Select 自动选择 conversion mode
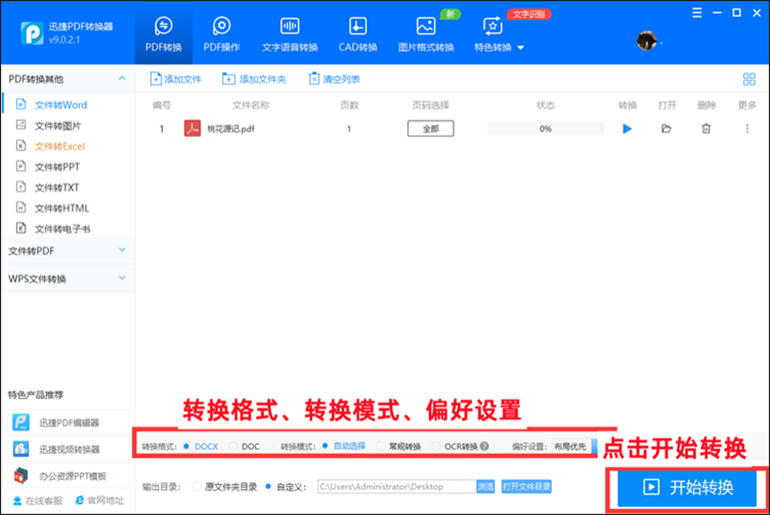The width and height of the screenshot is (770, 515). 325,446
